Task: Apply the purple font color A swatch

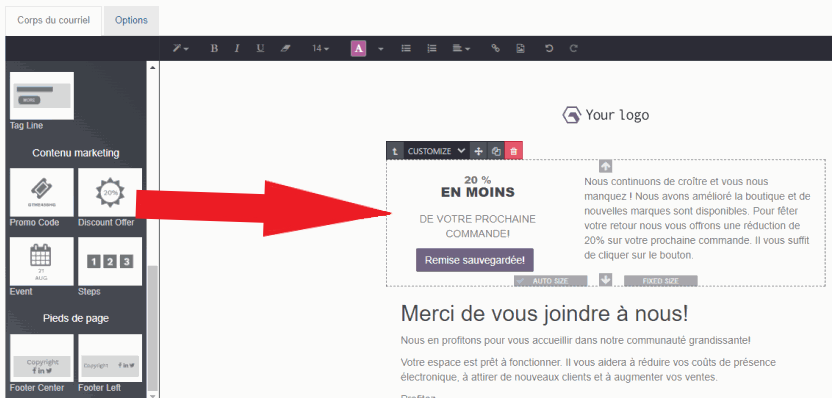Action: tap(359, 48)
